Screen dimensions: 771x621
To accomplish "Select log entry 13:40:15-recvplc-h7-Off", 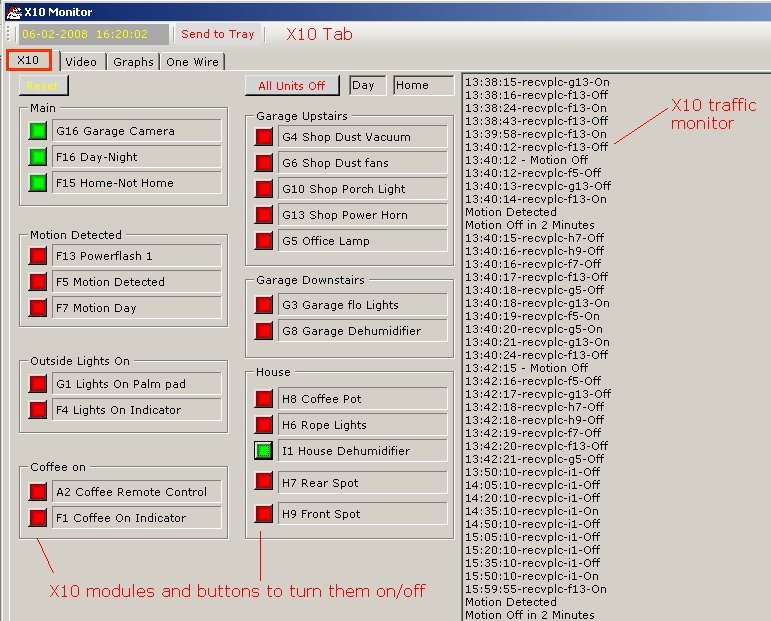I will coord(534,238).
